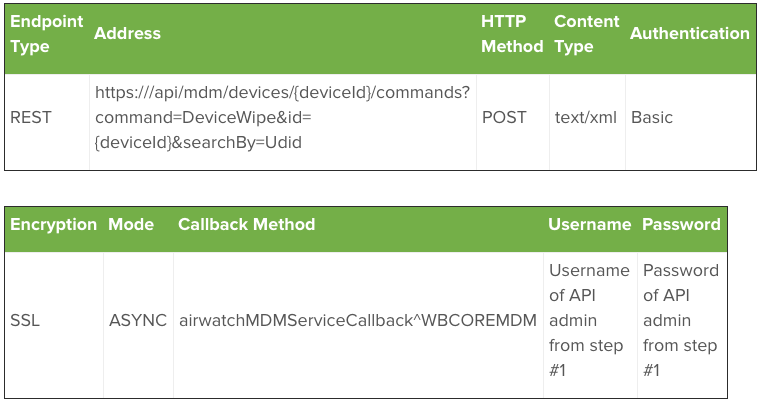
Task: Click the Content Type header cell
Action: tap(586, 34)
